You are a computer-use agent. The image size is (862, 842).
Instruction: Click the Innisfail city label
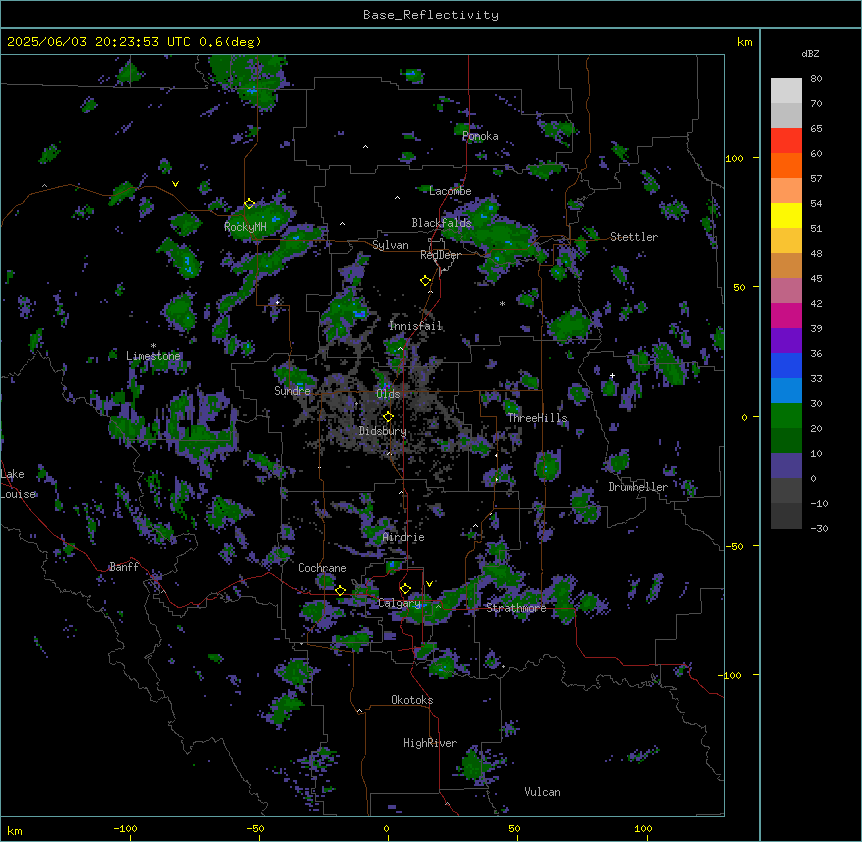[415, 326]
